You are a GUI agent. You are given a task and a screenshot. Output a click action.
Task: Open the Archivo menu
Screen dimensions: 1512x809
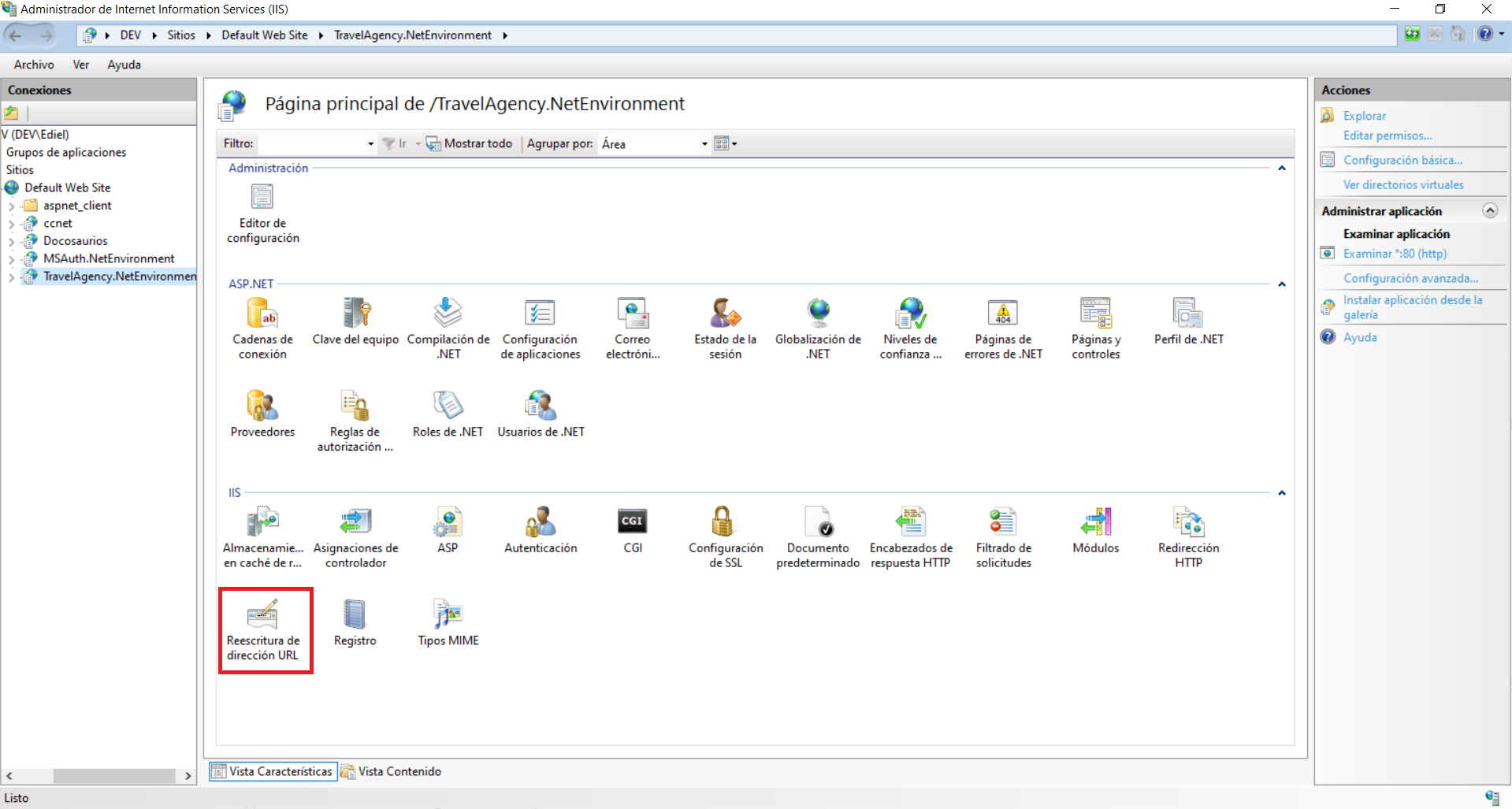pyautogui.click(x=34, y=65)
